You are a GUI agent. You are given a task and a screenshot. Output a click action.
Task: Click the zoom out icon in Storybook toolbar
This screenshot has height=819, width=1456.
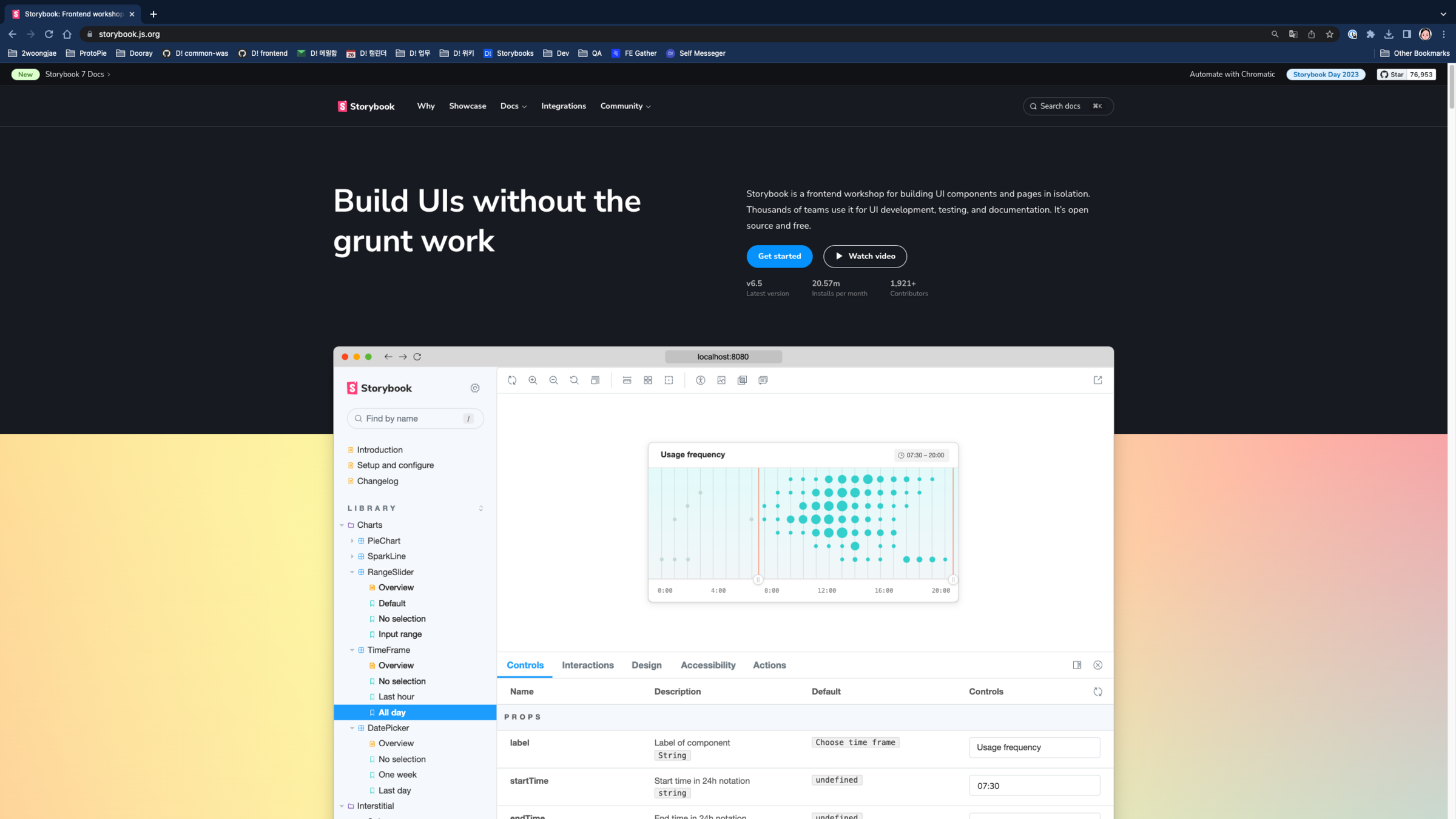click(x=553, y=380)
